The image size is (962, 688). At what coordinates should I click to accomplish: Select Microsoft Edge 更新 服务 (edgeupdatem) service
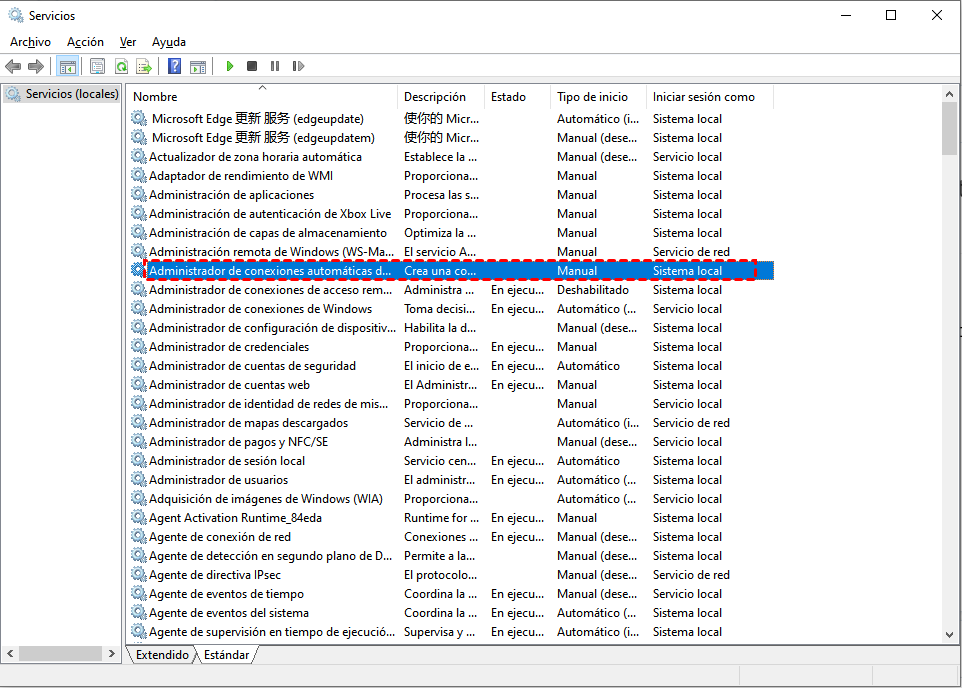pyautogui.click(x=452, y=137)
